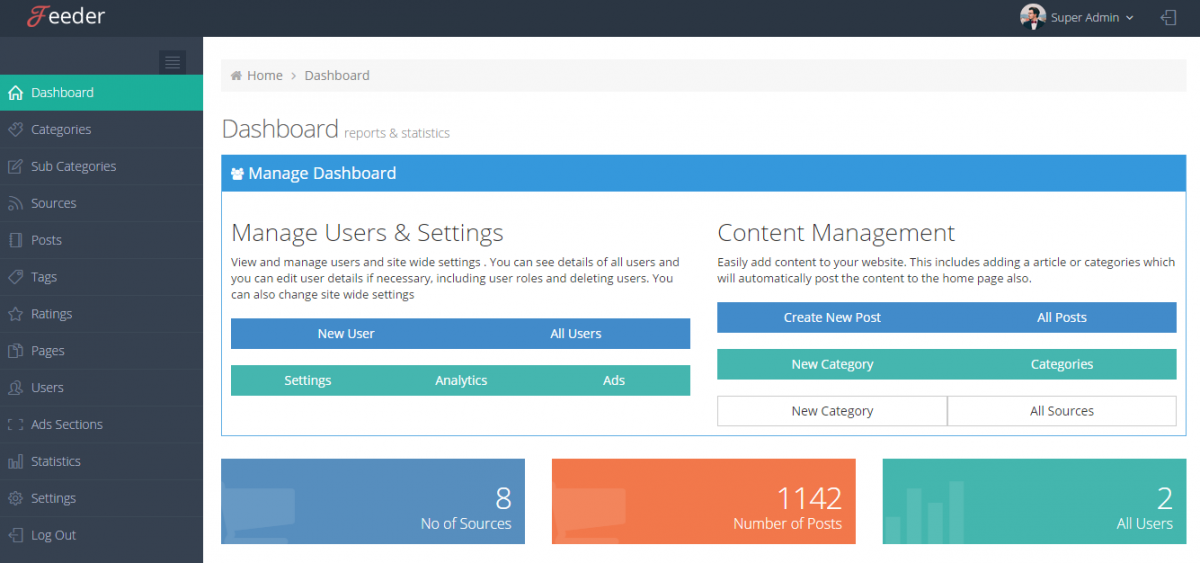Open the No of Sources blue tile

coord(372,501)
